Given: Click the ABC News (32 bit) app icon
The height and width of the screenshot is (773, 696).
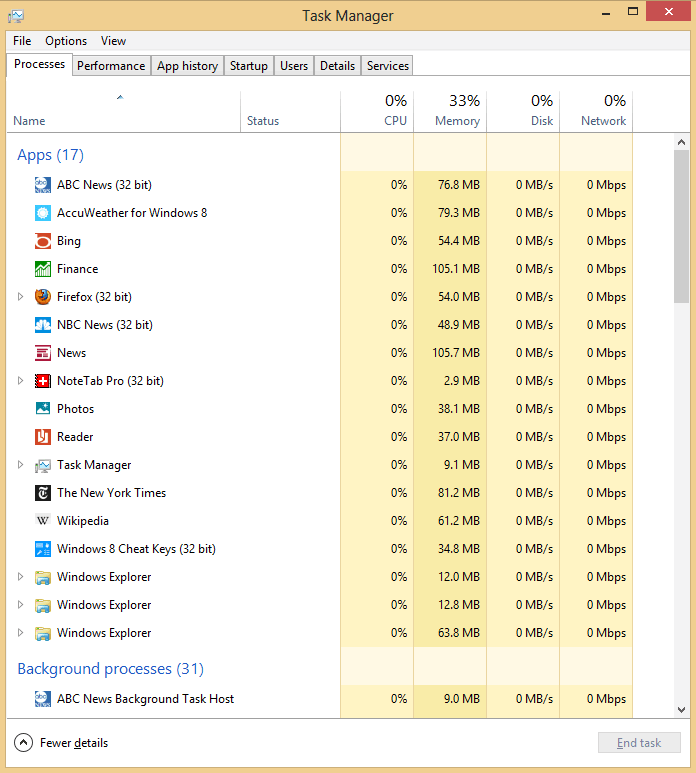Looking at the screenshot, I should tap(43, 185).
